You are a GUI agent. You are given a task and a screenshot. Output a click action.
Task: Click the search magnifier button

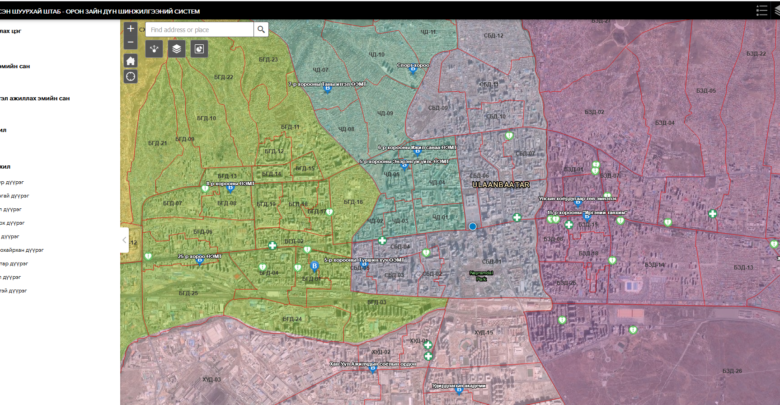click(x=261, y=30)
